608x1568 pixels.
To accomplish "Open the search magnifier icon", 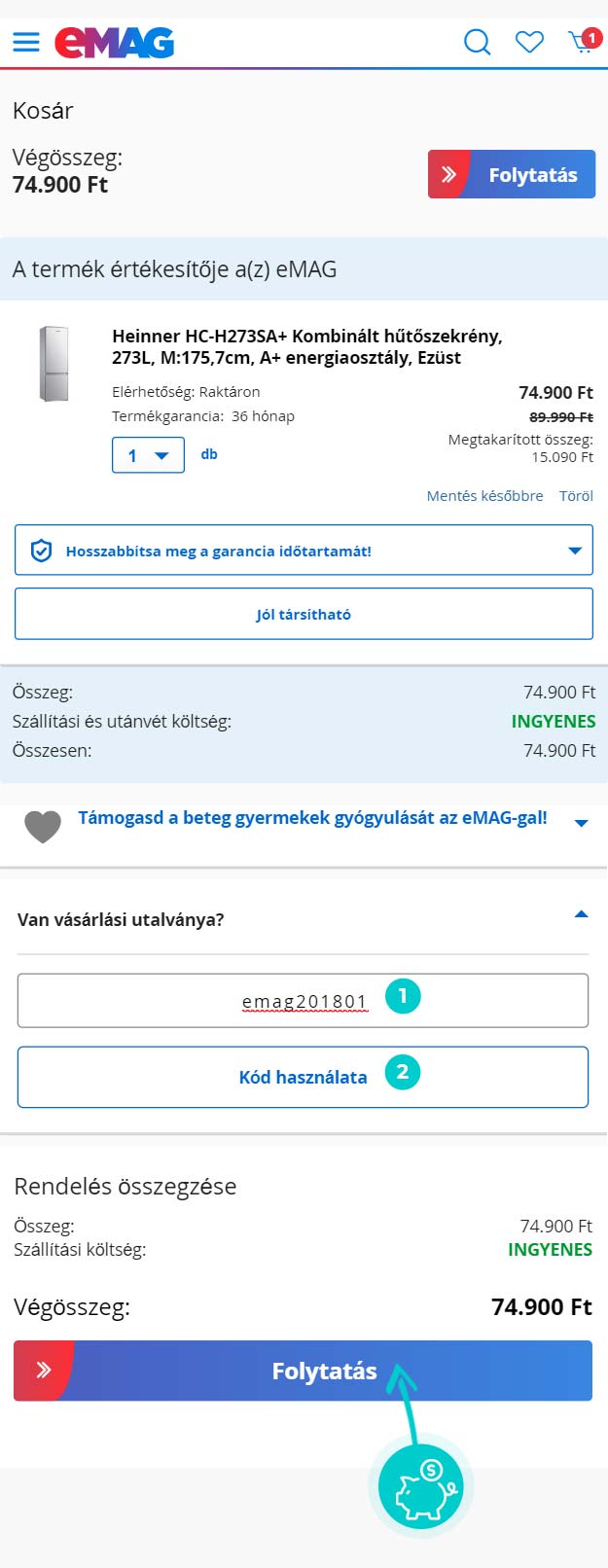I will pyautogui.click(x=477, y=42).
